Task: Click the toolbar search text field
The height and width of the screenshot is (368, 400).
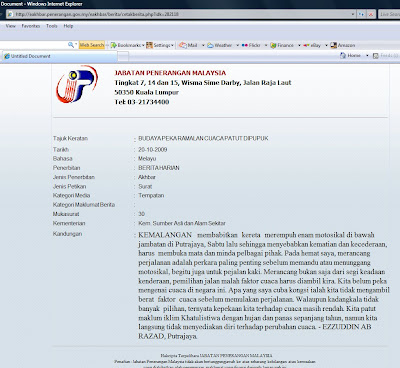Action: tap(33, 45)
